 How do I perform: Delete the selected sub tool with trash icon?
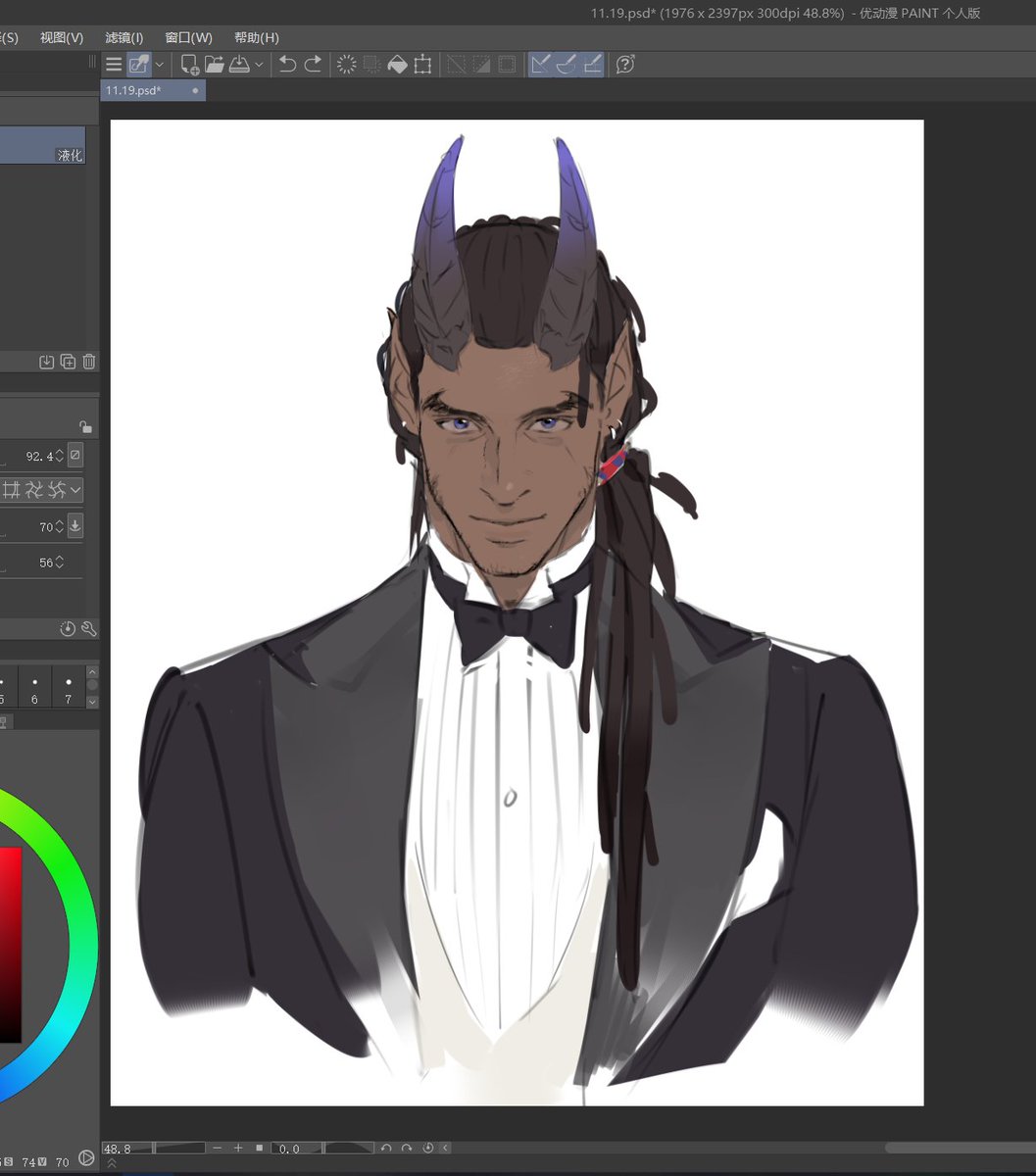[89, 362]
